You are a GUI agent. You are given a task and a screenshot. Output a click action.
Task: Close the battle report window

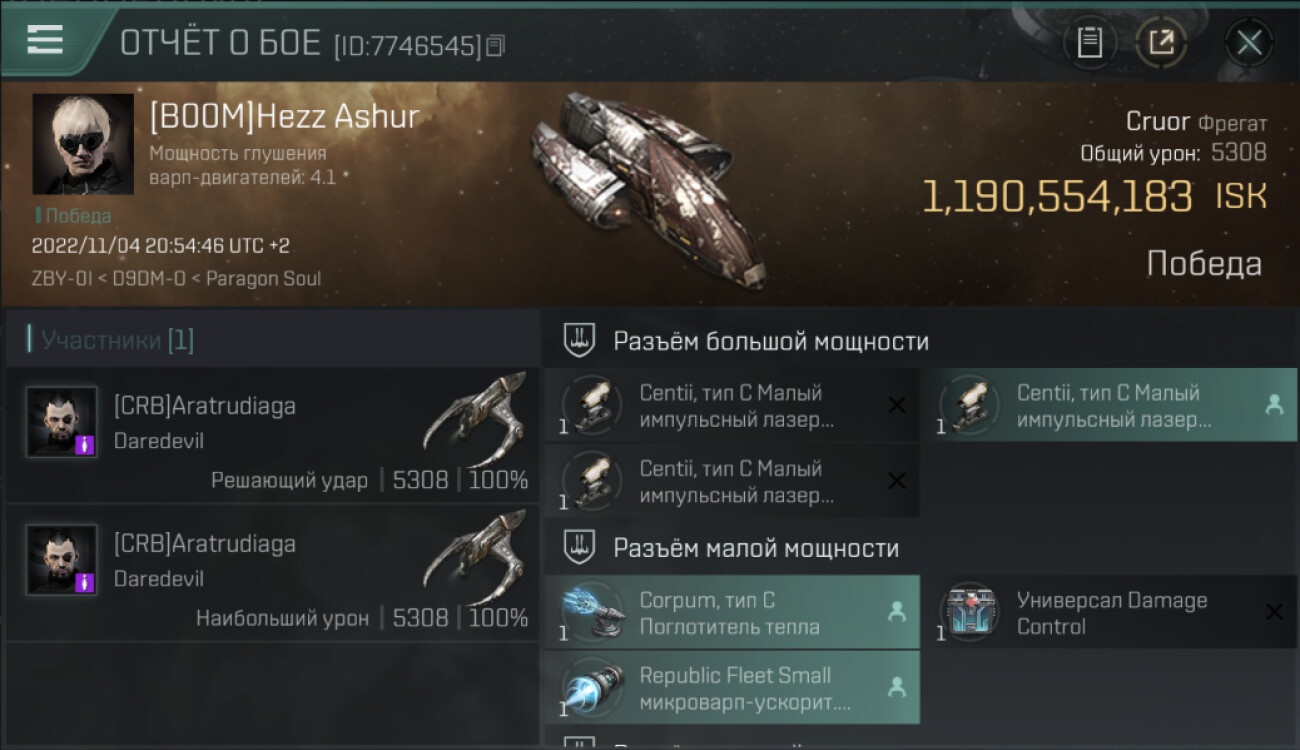pos(1249,42)
